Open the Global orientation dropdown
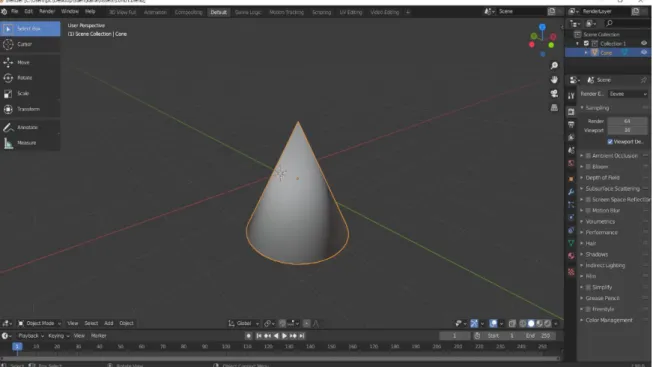The height and width of the screenshot is (367, 653). pos(244,323)
